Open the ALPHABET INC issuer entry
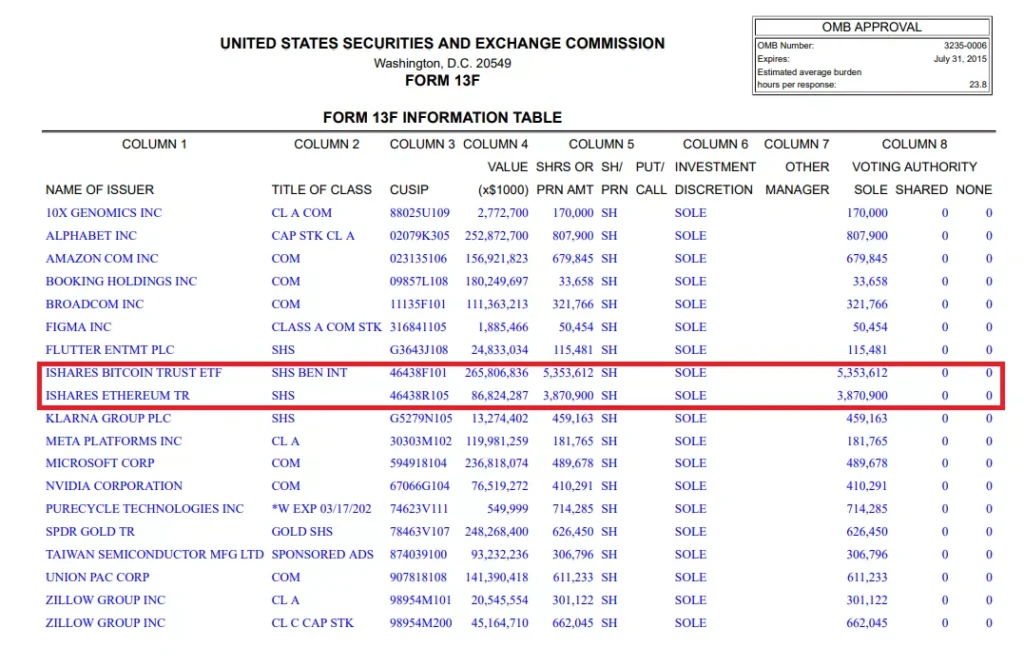Image resolution: width=1024 pixels, height=667 pixels. [91, 236]
